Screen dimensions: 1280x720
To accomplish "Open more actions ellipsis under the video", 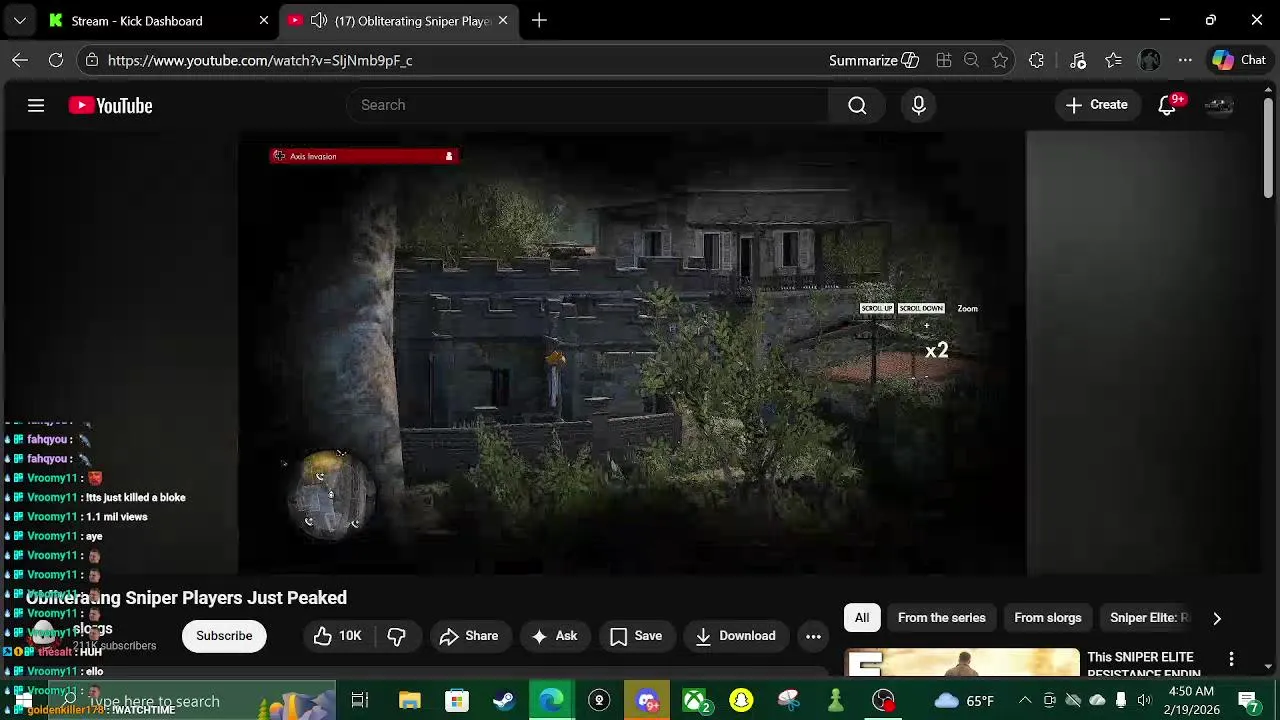I will [x=813, y=636].
